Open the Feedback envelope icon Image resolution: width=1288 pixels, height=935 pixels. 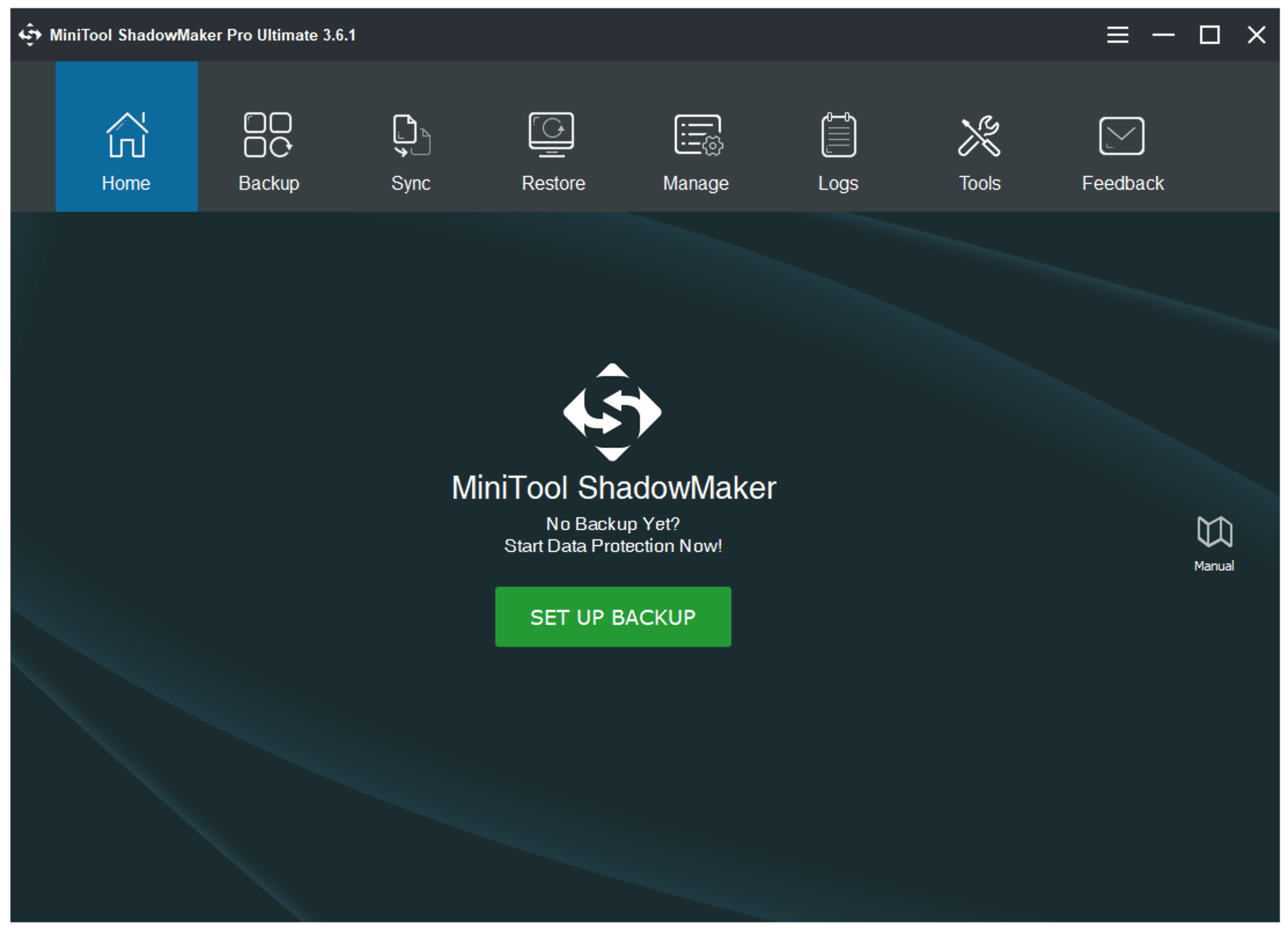click(1123, 136)
